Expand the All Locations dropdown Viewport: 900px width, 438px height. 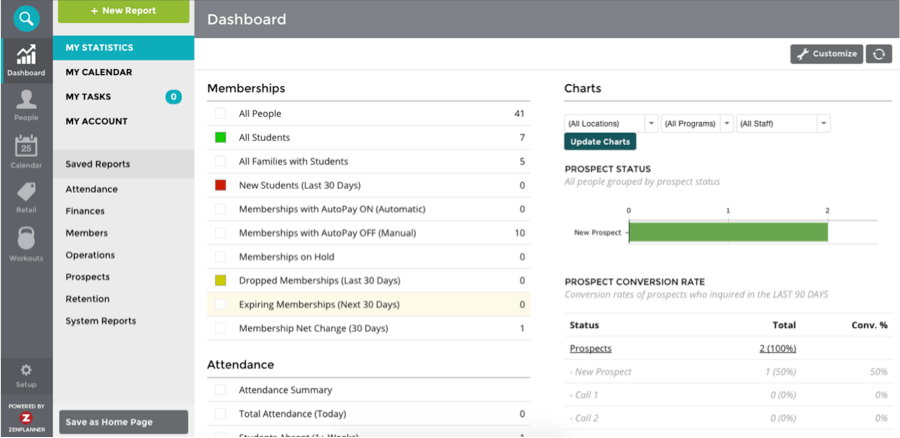(610, 124)
